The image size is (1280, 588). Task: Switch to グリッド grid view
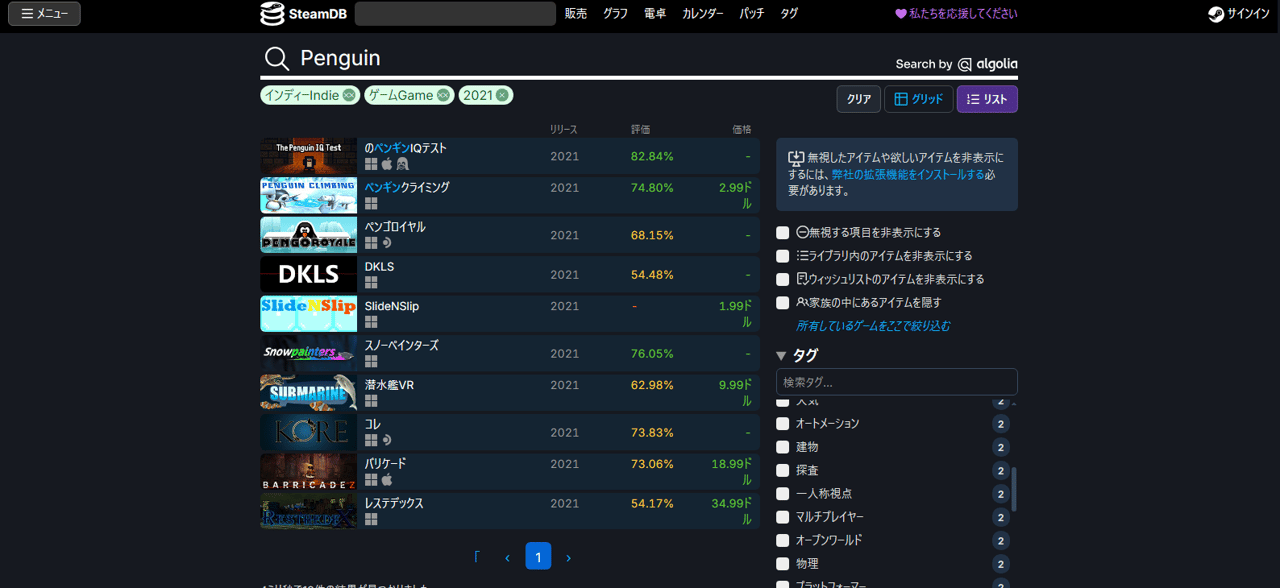point(918,99)
